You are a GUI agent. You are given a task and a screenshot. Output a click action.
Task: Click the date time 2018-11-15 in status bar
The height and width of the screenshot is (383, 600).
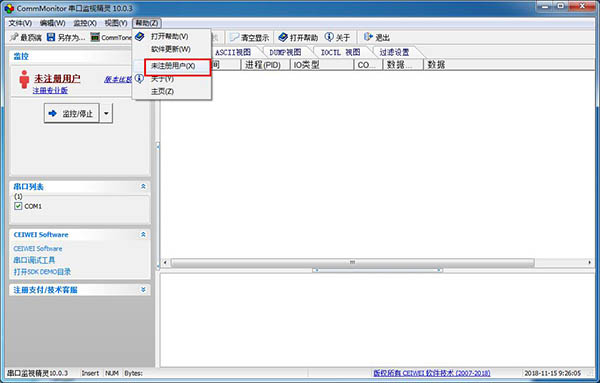pyautogui.click(x=553, y=373)
